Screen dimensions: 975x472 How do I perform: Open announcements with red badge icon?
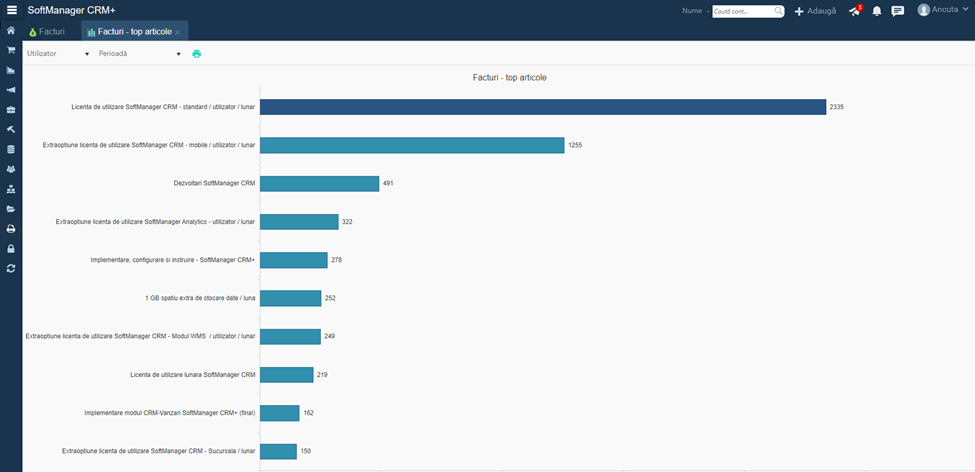tap(856, 11)
